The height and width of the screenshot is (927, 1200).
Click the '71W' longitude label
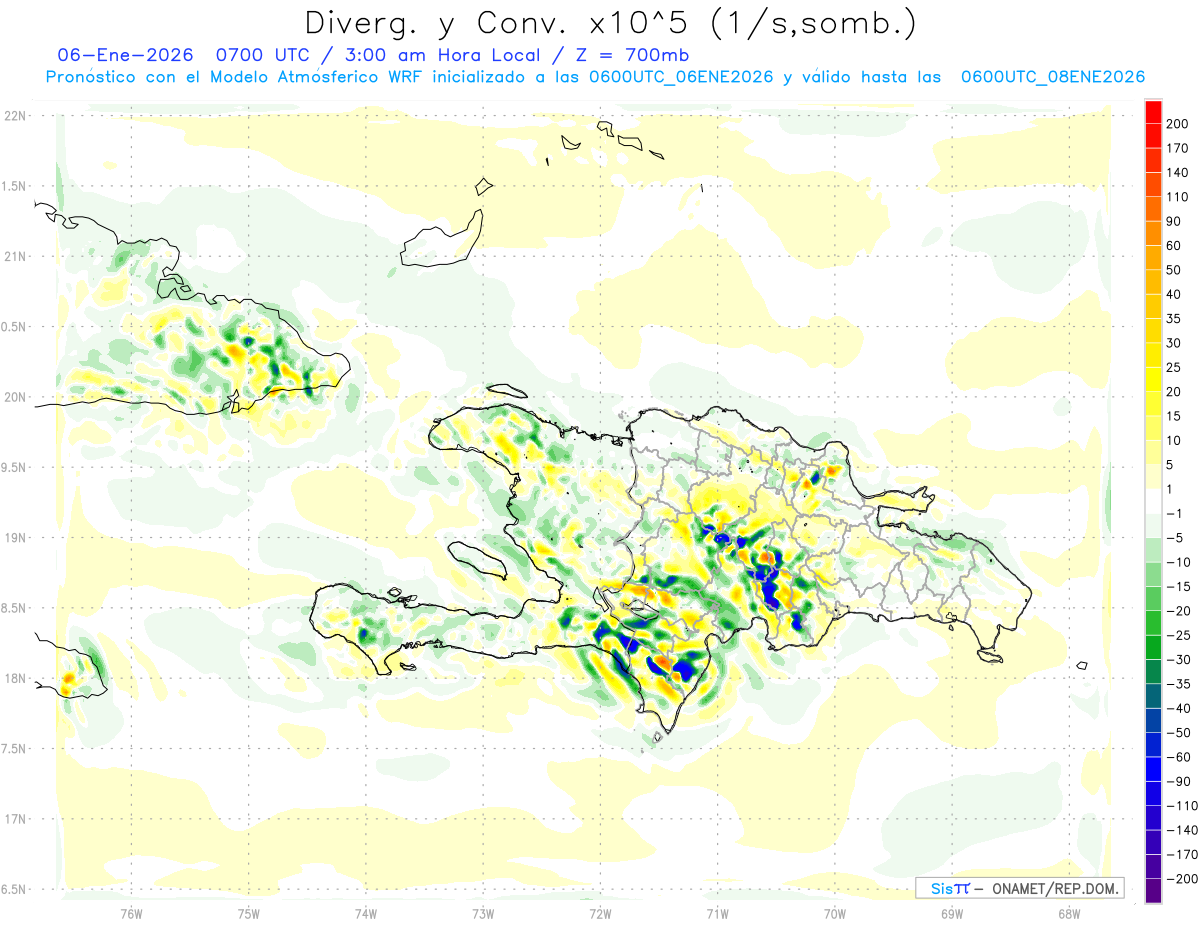[717, 913]
